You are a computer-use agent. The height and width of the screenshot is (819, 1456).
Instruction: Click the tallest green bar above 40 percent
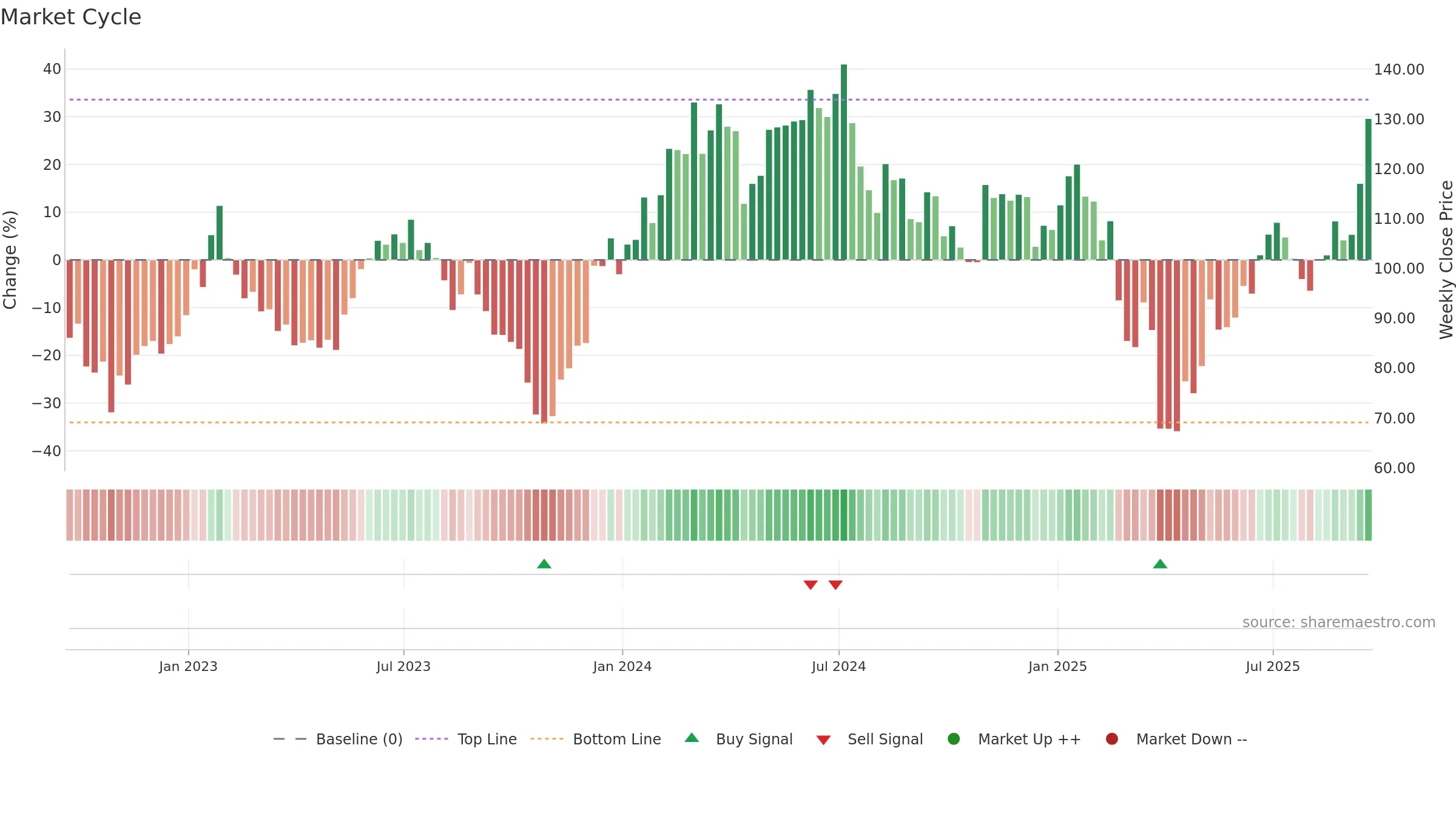(x=844, y=162)
